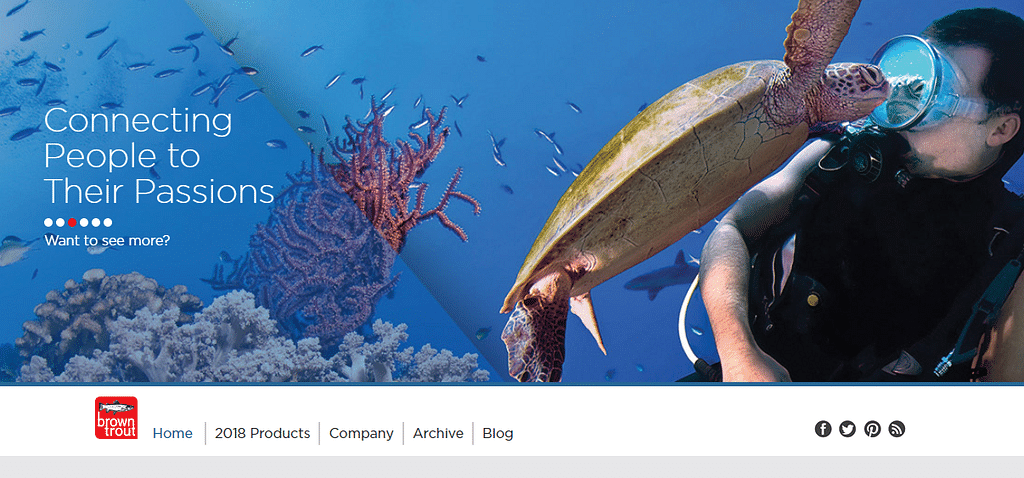Select the fourth slideshow dot
1024x478 pixels.
tap(84, 222)
